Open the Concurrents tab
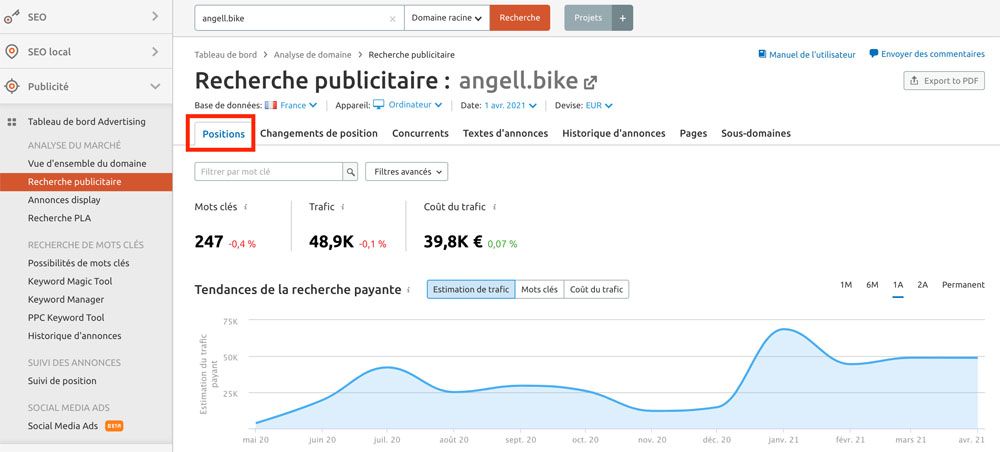 420,133
